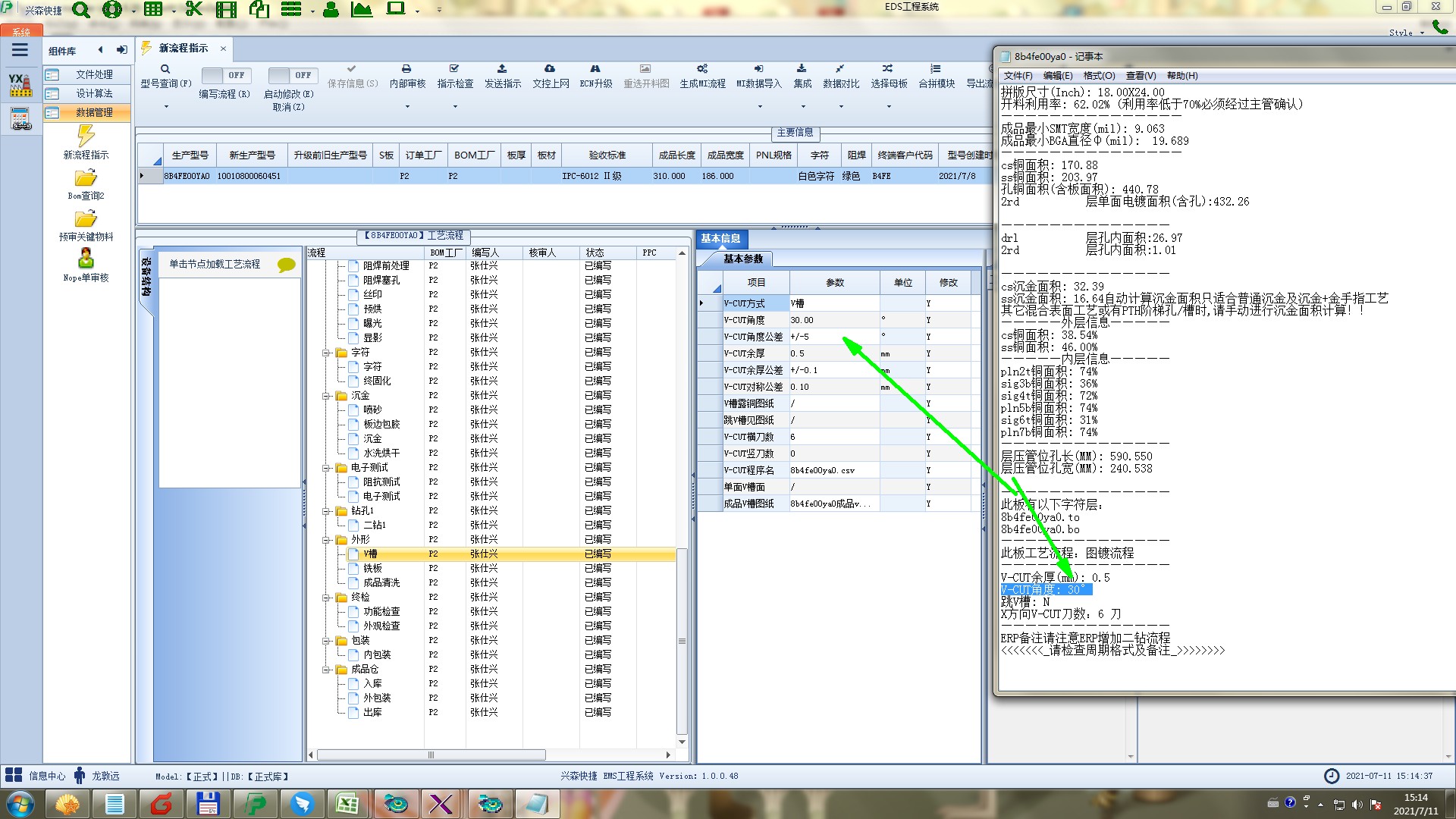Open 新流程指示 lightning shortcut

[x=86, y=142]
